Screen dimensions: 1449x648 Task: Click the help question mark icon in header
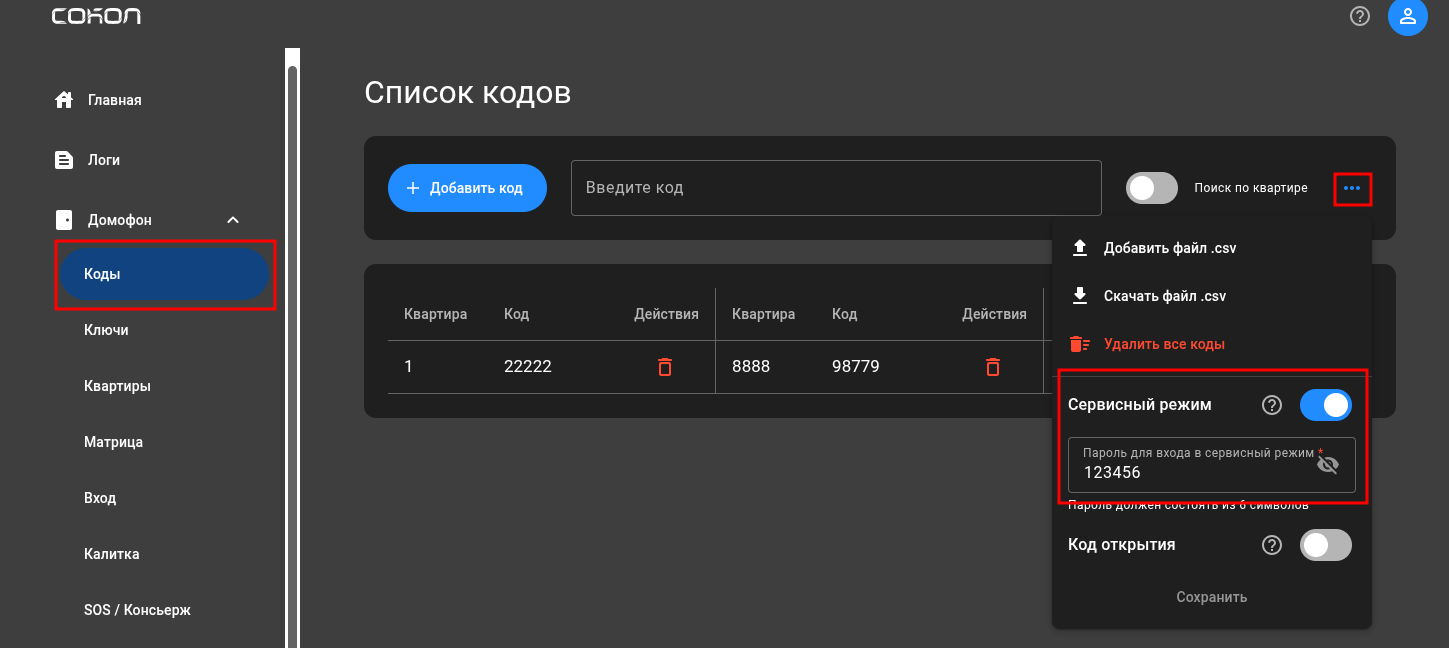pyautogui.click(x=1359, y=16)
